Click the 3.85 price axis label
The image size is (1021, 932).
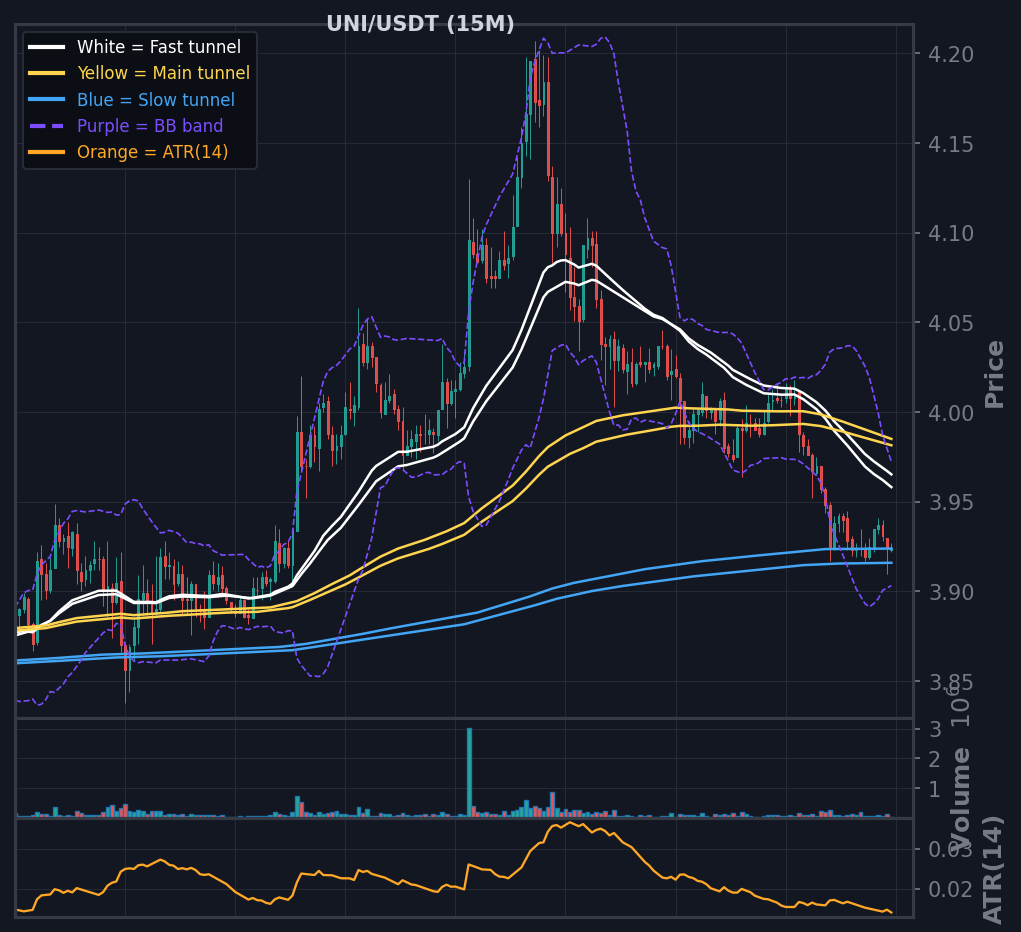pyautogui.click(x=951, y=682)
